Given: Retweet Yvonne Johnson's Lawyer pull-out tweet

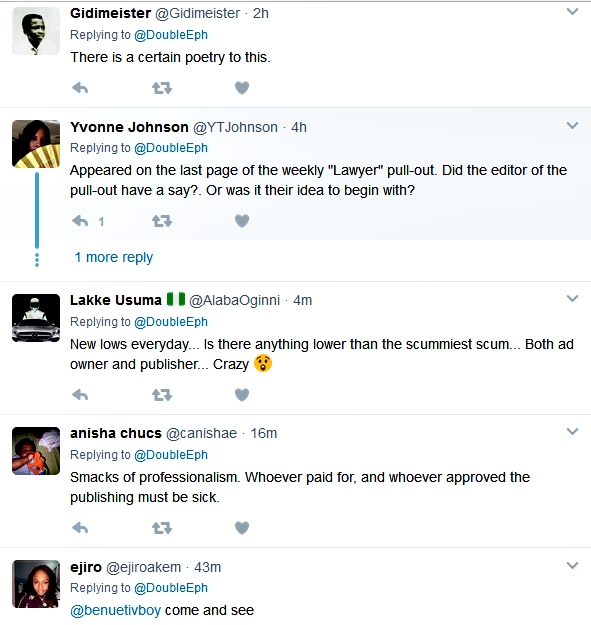Looking at the screenshot, I should (x=162, y=221).
